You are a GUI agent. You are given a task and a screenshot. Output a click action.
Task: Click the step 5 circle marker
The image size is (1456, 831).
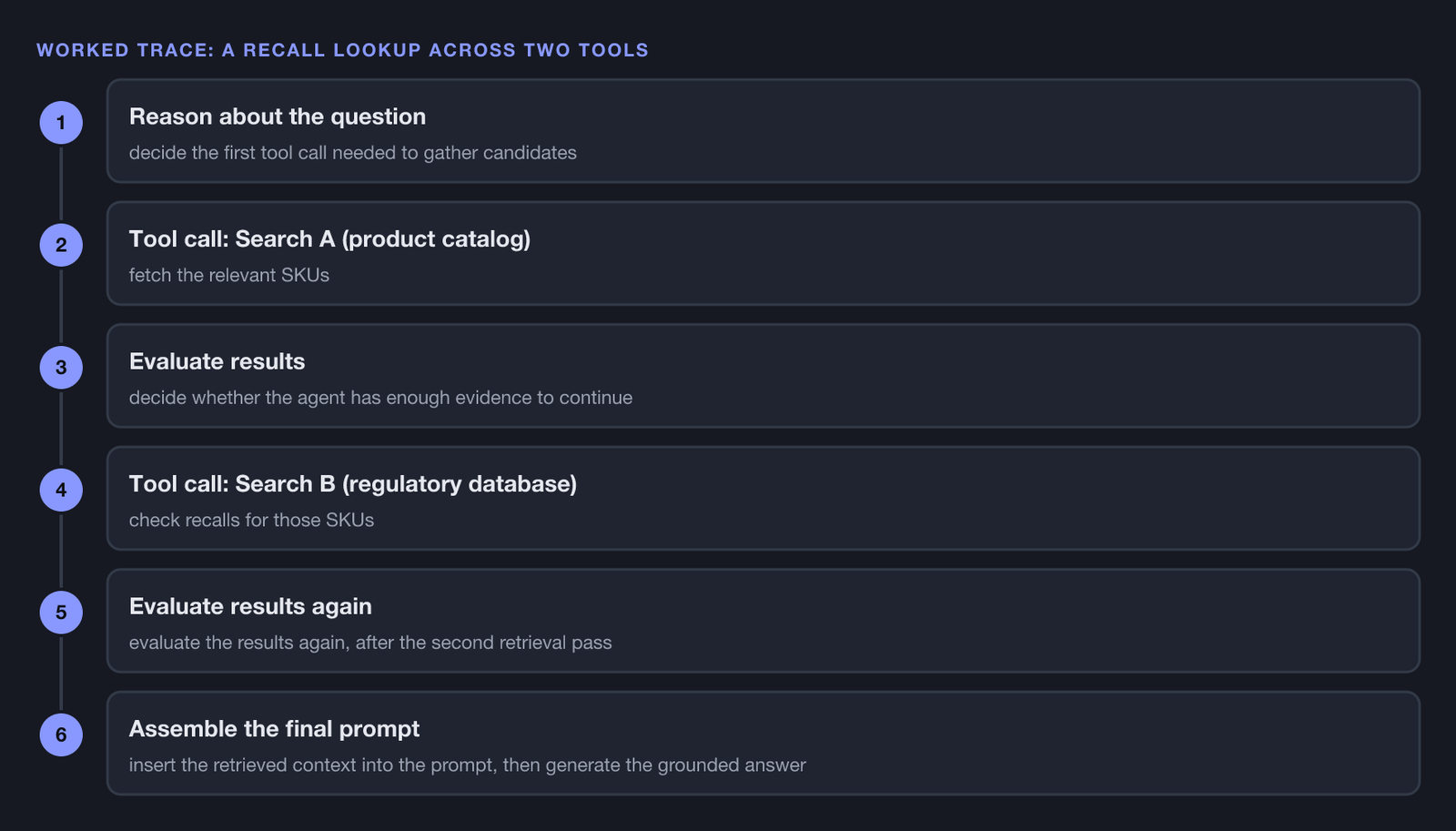[61, 613]
